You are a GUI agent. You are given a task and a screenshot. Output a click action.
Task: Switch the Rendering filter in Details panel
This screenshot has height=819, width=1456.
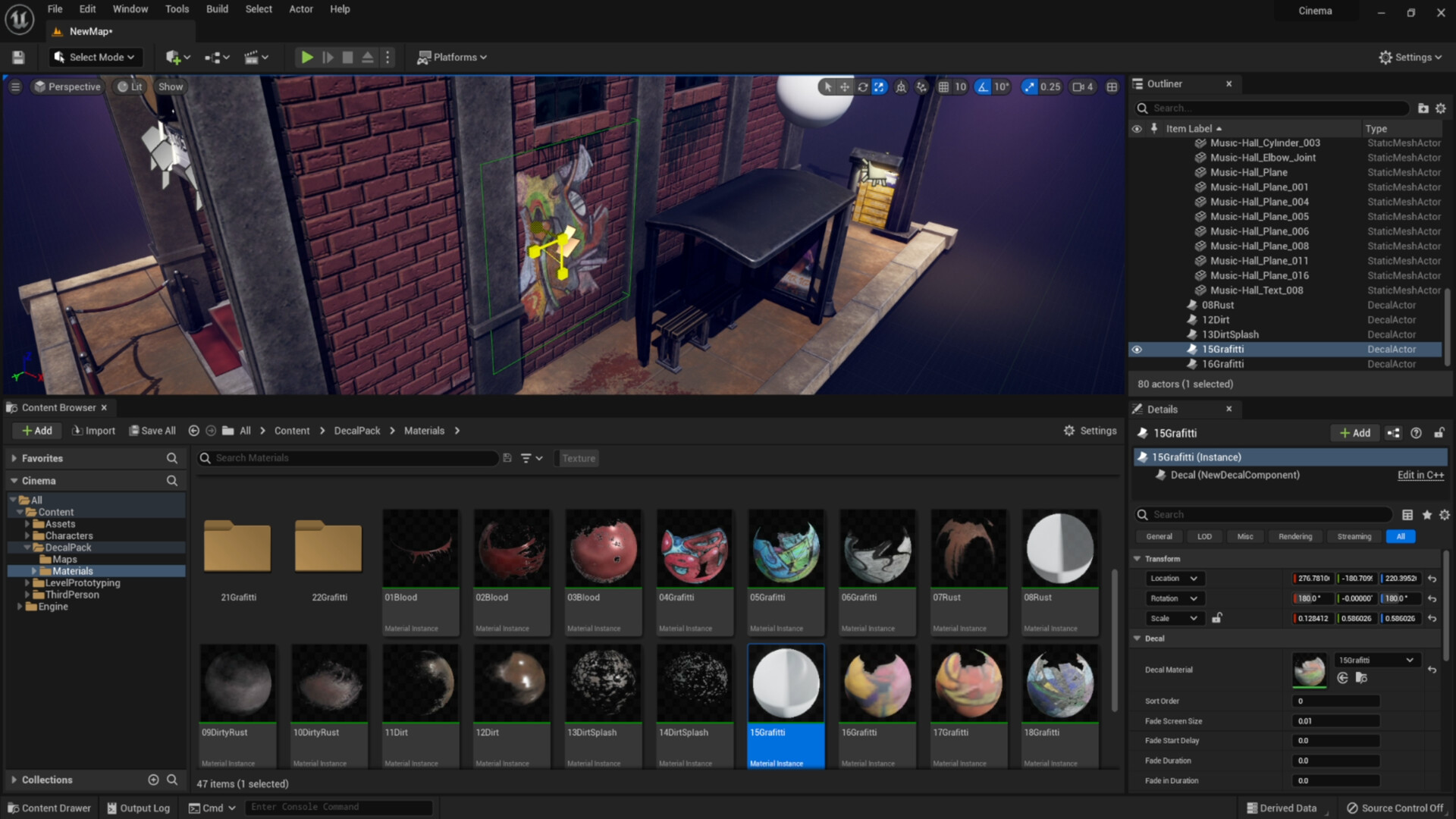coord(1295,536)
